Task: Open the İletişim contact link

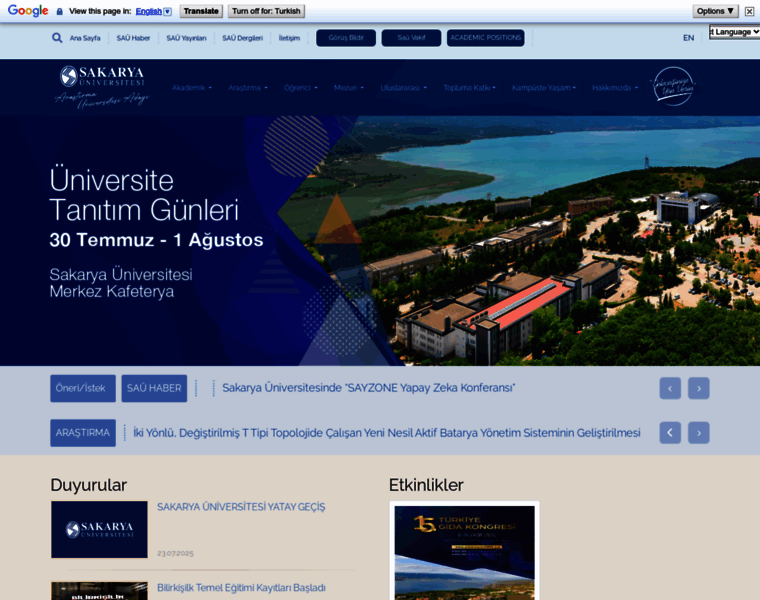Action: tap(289, 38)
